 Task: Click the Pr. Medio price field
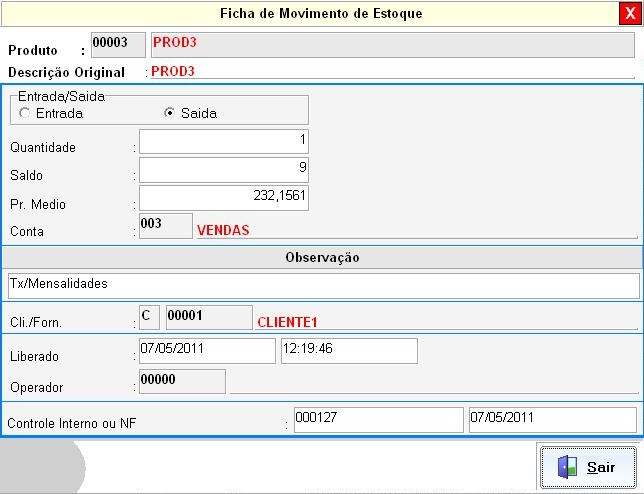tap(223, 198)
